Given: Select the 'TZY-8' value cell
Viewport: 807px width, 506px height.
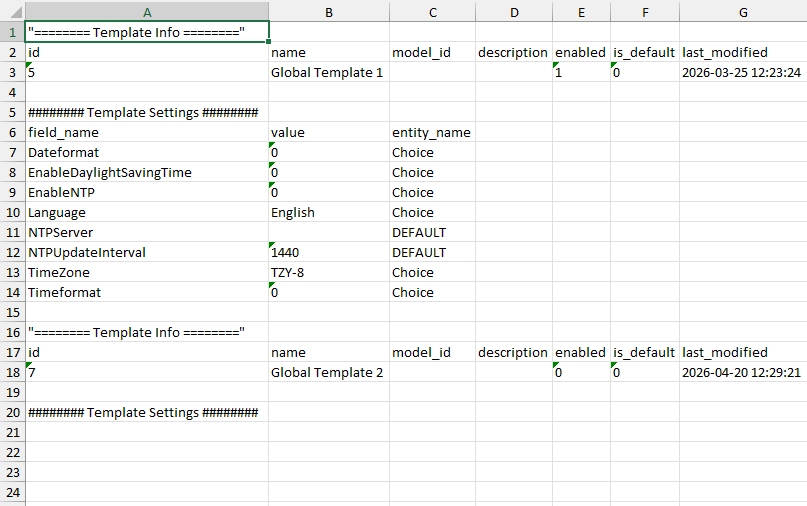Looking at the screenshot, I should [329, 273].
